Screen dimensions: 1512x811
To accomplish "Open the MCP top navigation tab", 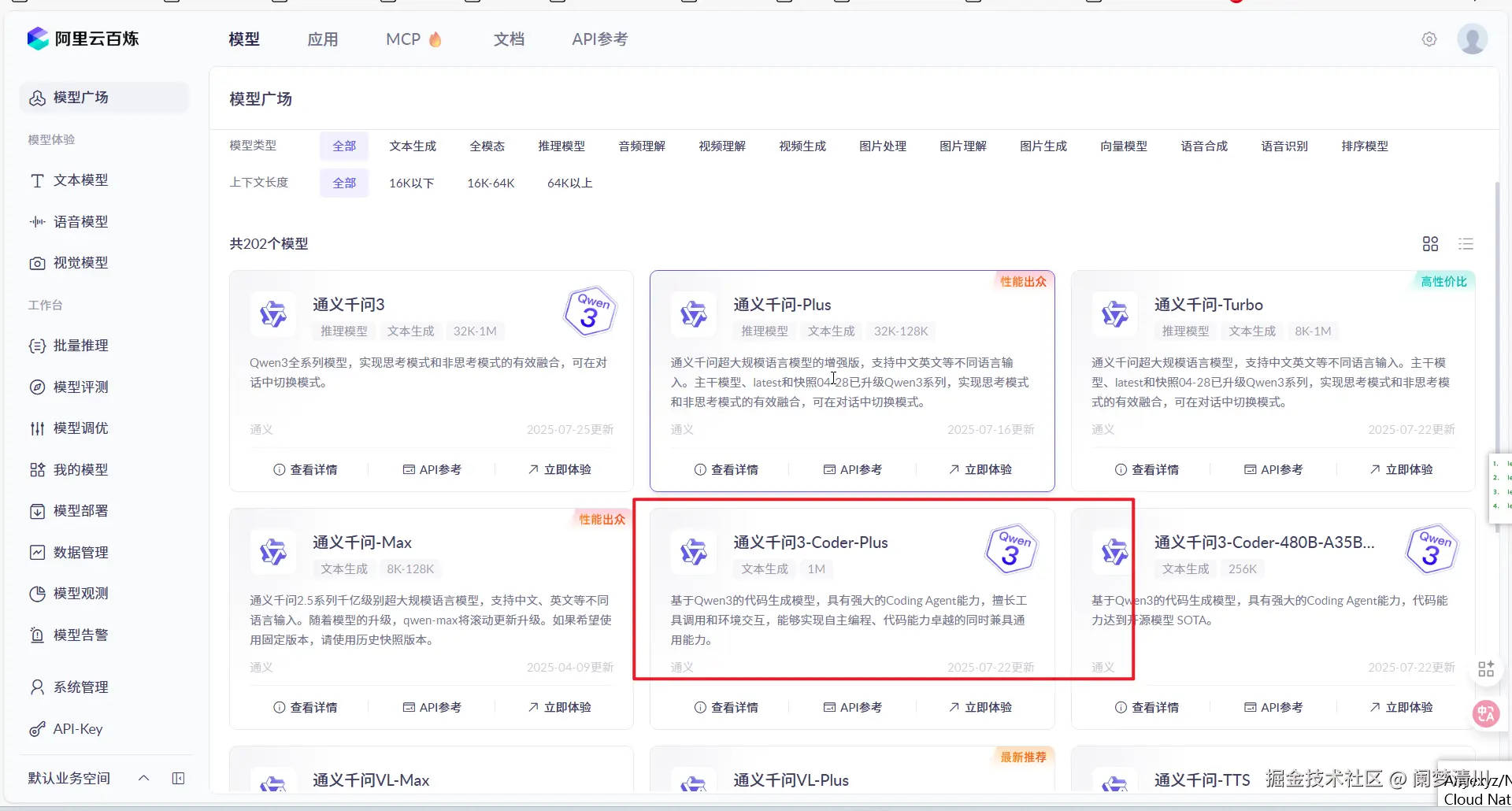I will [413, 39].
